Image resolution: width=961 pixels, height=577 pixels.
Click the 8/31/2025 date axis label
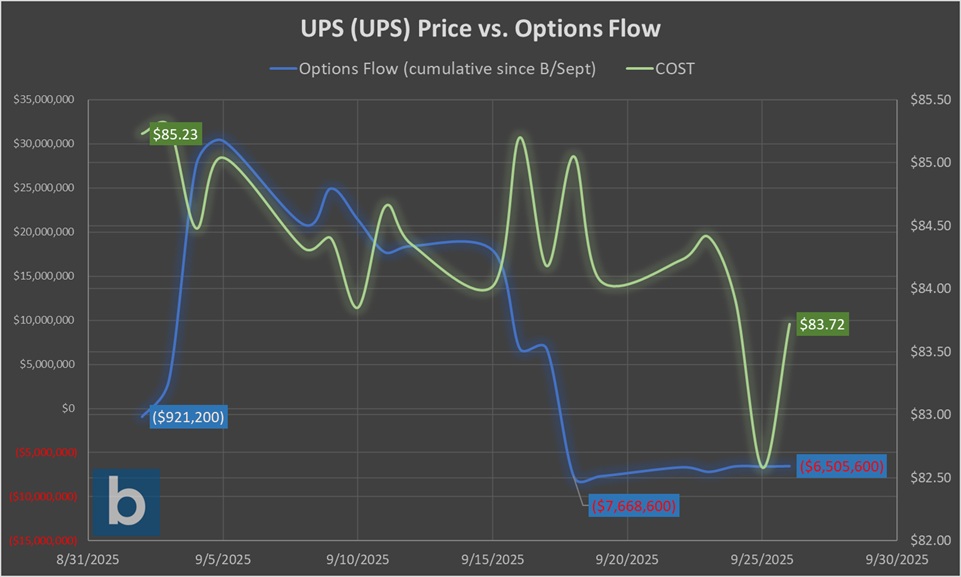pos(86,559)
